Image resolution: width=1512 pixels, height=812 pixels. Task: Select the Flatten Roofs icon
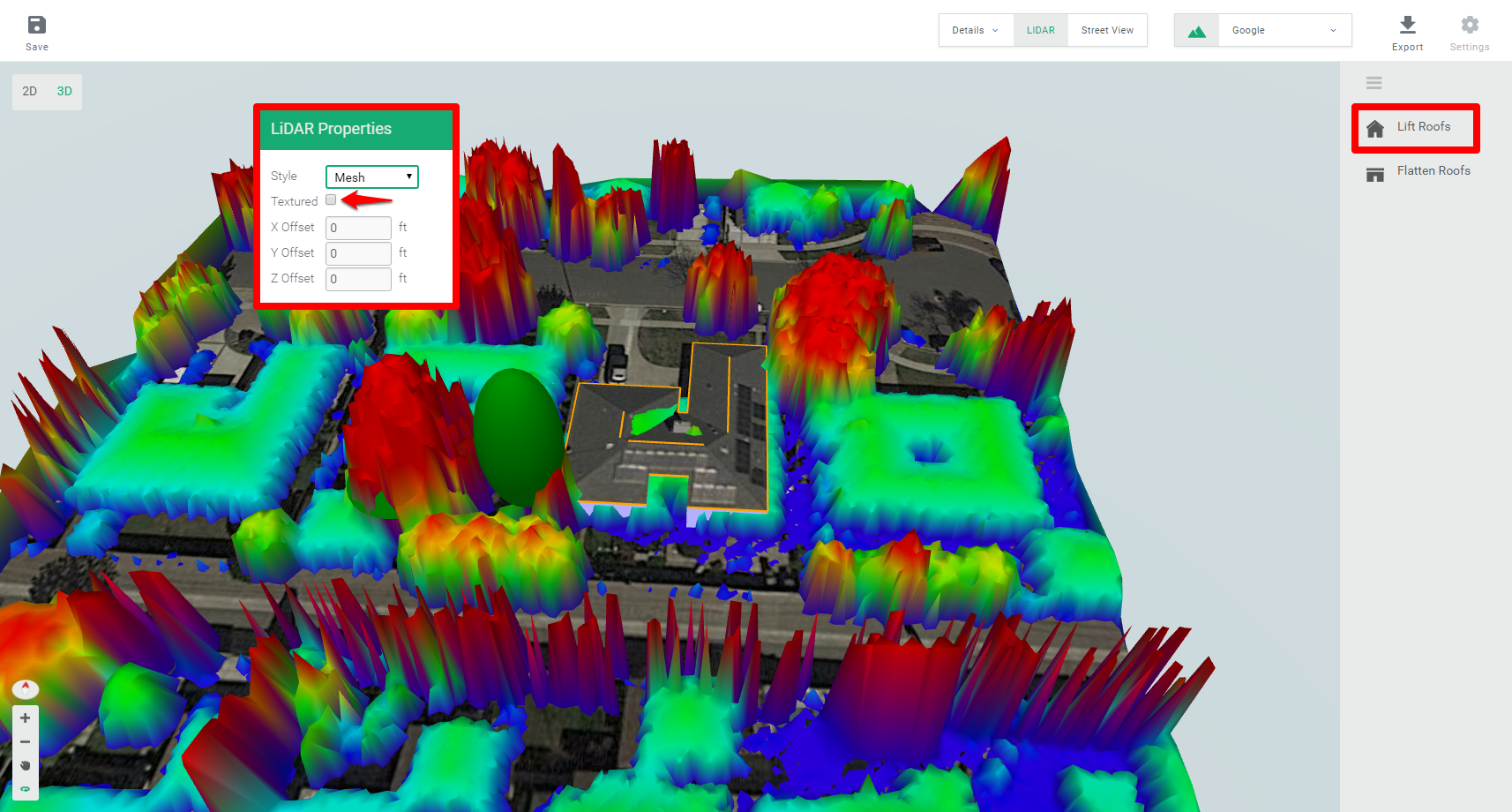coord(1375,173)
